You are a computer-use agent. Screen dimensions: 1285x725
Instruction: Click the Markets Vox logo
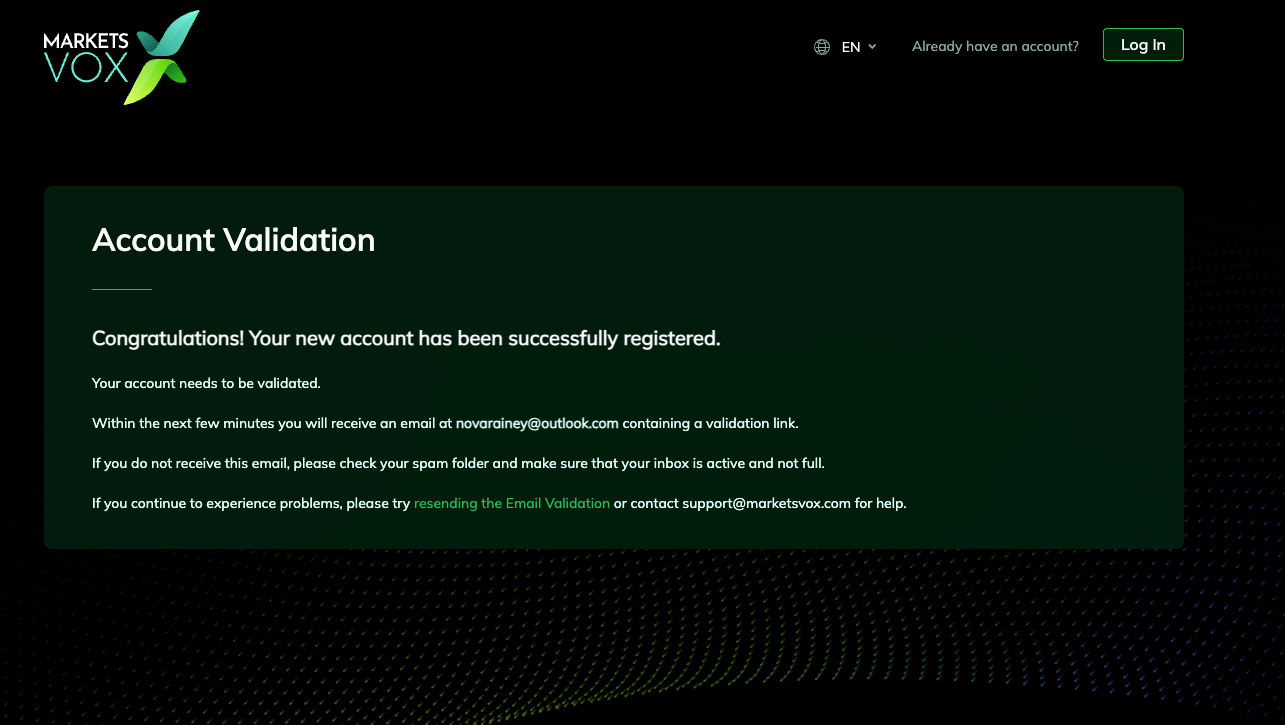point(121,57)
